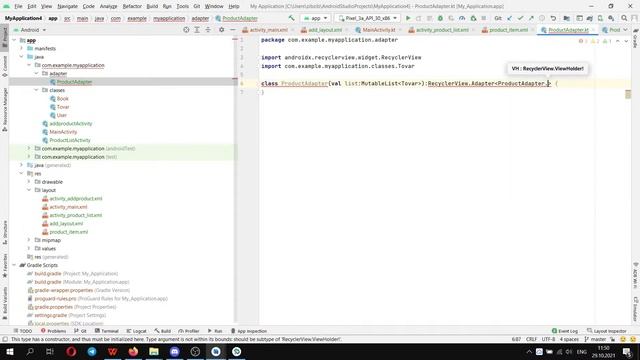Viewport: 640px width, 360px height.
Task: Open the AVD device manager icon
Action: click(600, 18)
